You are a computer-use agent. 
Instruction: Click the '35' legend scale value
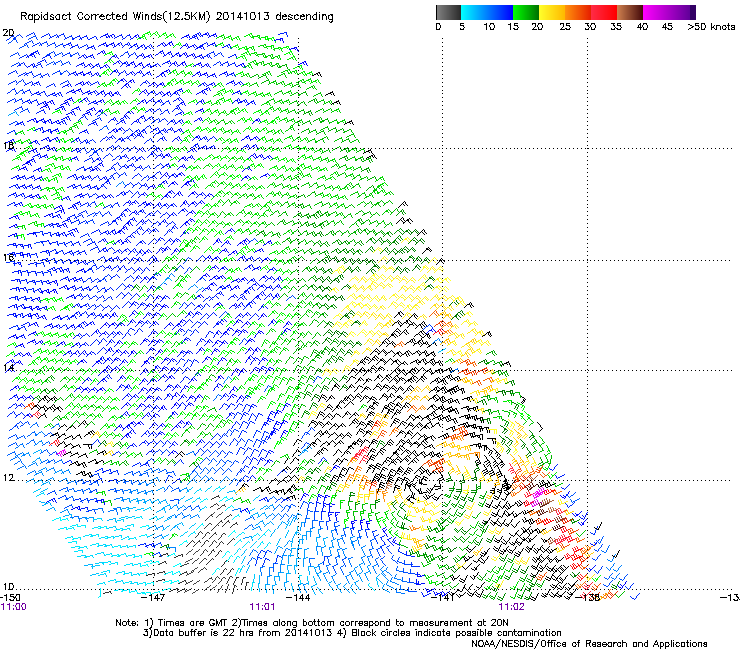pyautogui.click(x=616, y=27)
